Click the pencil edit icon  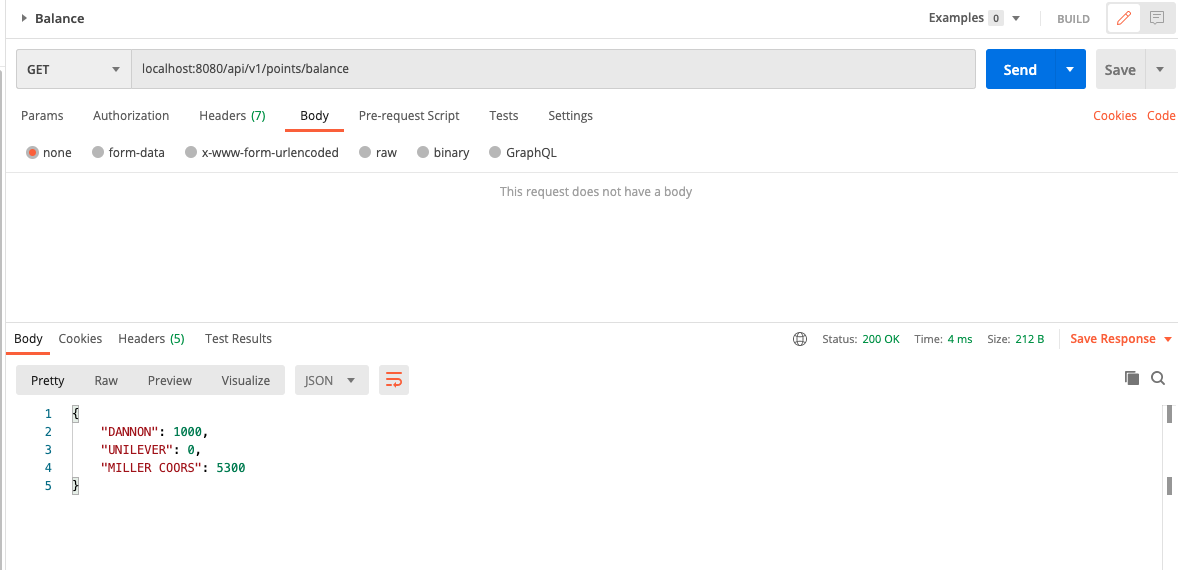point(1124,18)
